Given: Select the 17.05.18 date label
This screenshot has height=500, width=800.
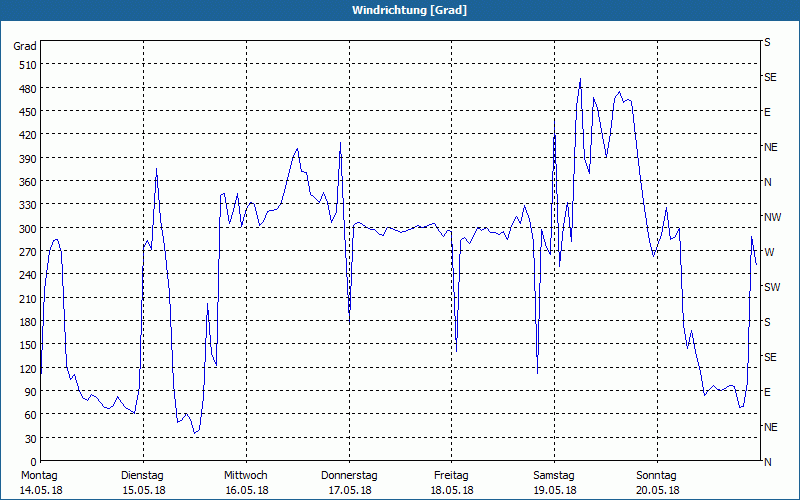Looking at the screenshot, I should (x=350, y=490).
